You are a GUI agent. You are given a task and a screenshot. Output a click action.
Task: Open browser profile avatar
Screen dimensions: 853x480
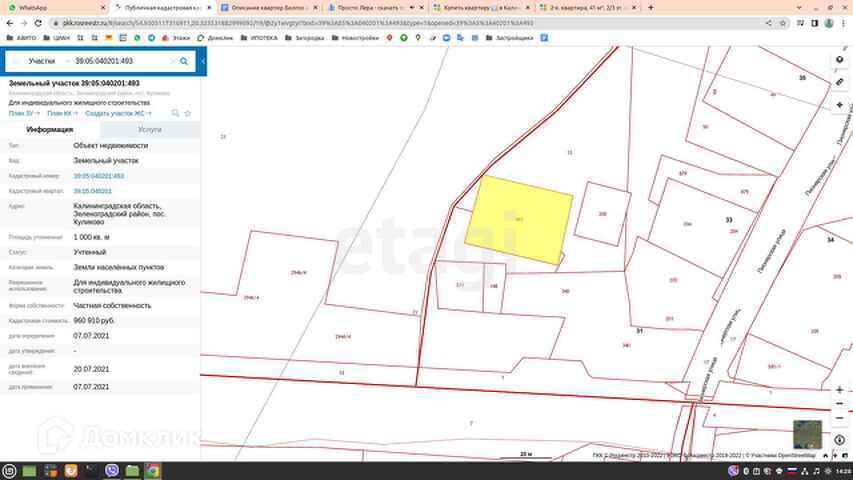click(x=829, y=23)
